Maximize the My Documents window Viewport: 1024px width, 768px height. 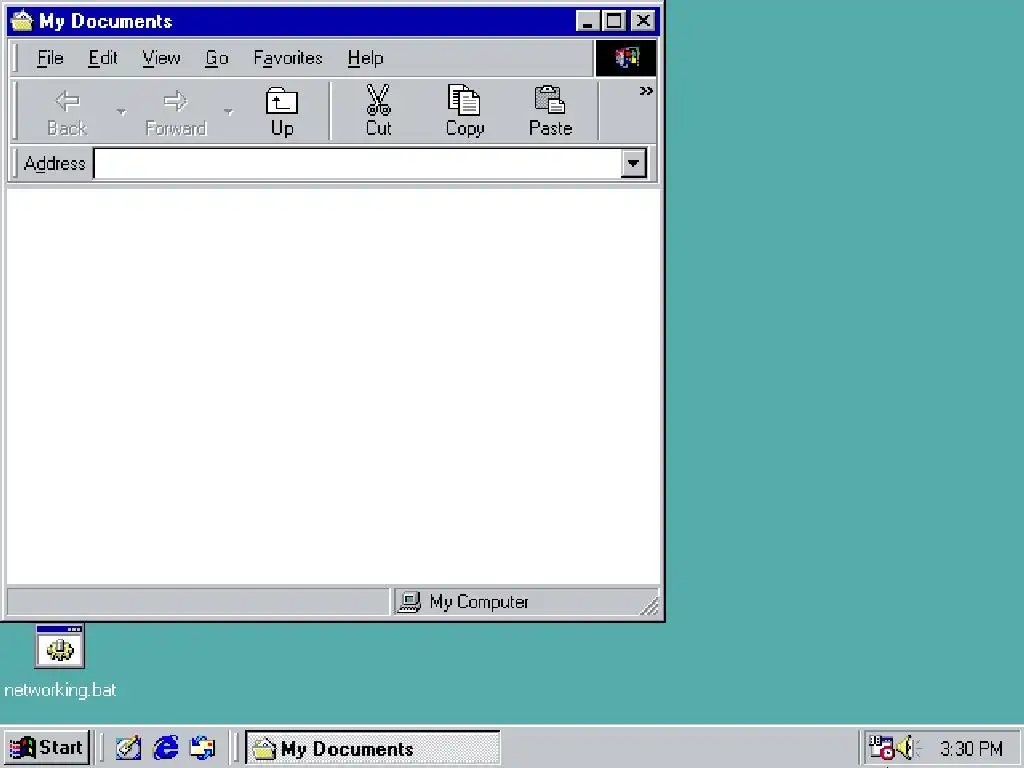[614, 21]
